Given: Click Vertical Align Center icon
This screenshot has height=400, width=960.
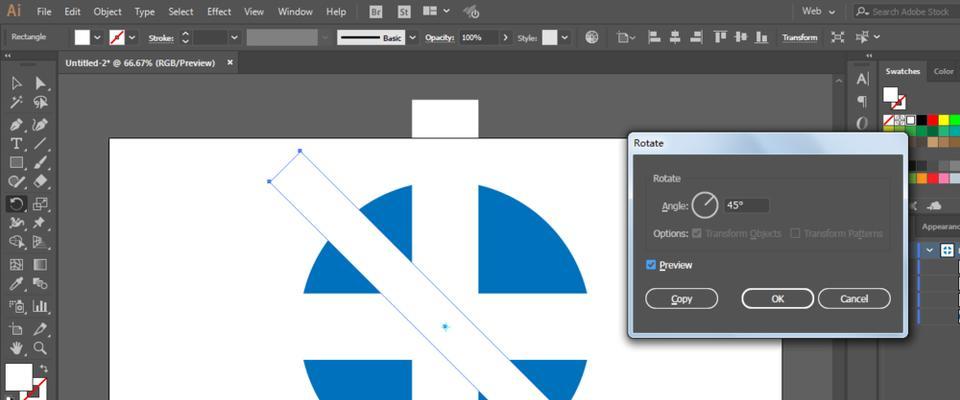Looking at the screenshot, I should click(741, 37).
